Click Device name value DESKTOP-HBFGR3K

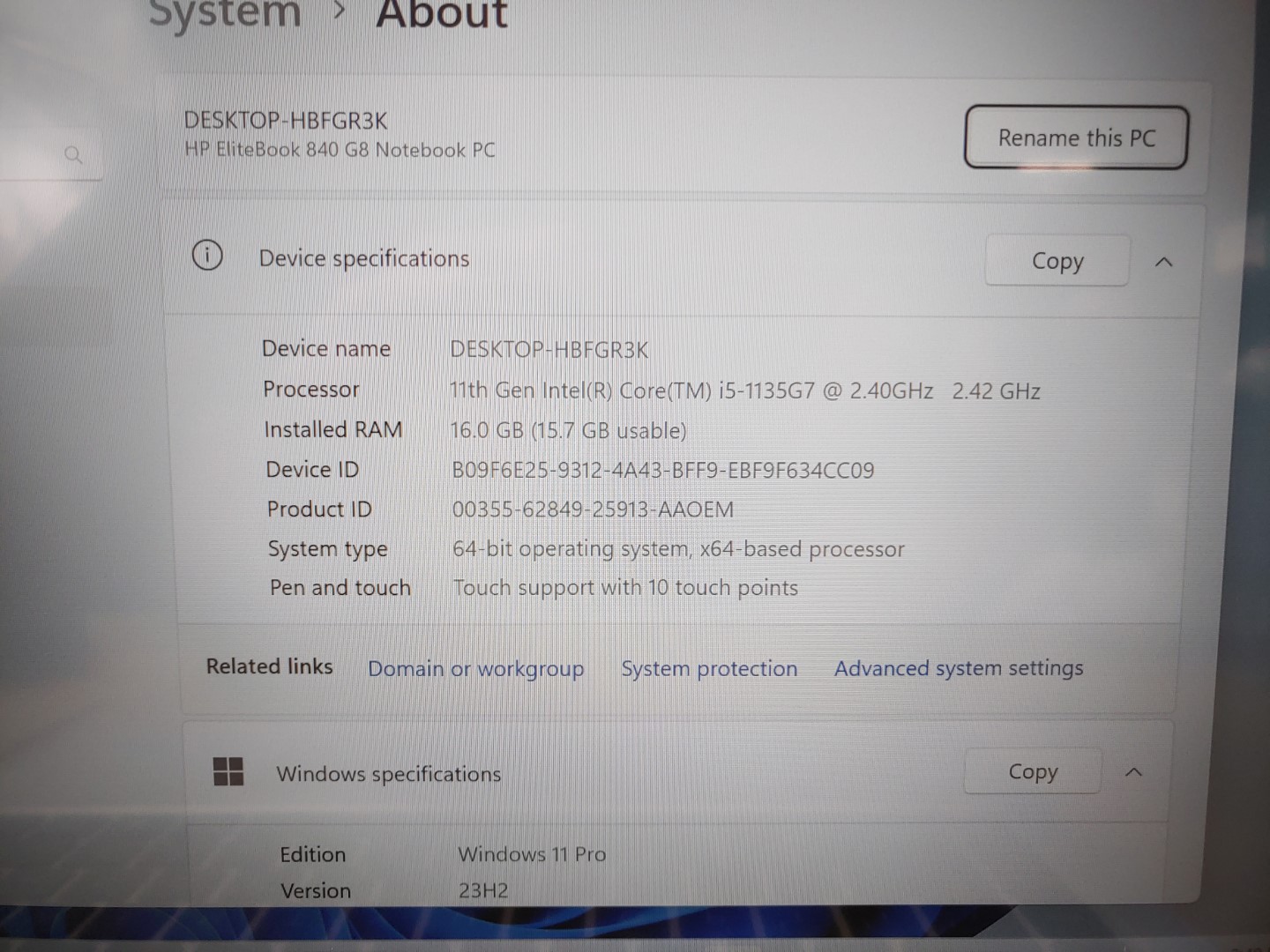pyautogui.click(x=549, y=350)
